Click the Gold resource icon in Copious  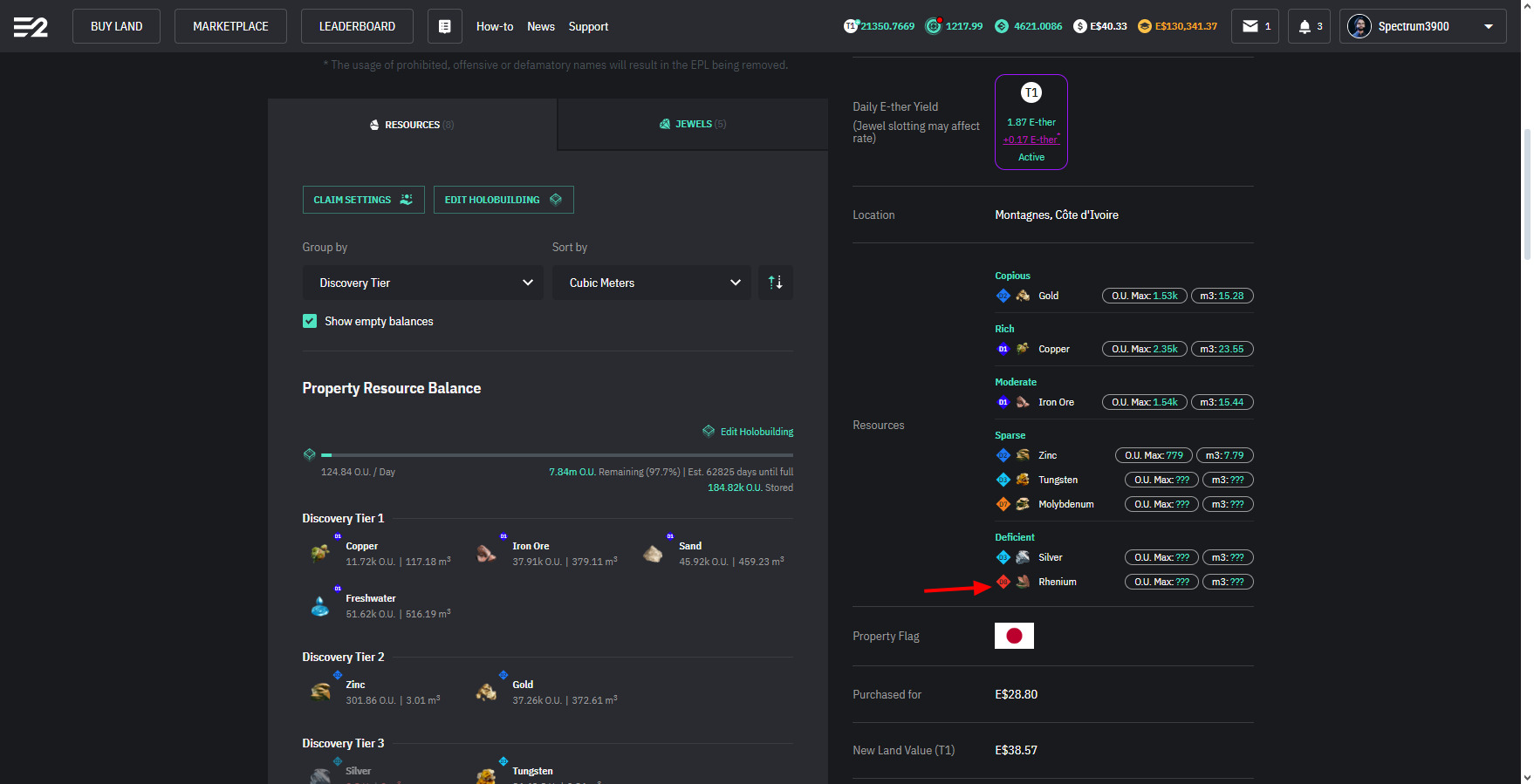(1023, 296)
